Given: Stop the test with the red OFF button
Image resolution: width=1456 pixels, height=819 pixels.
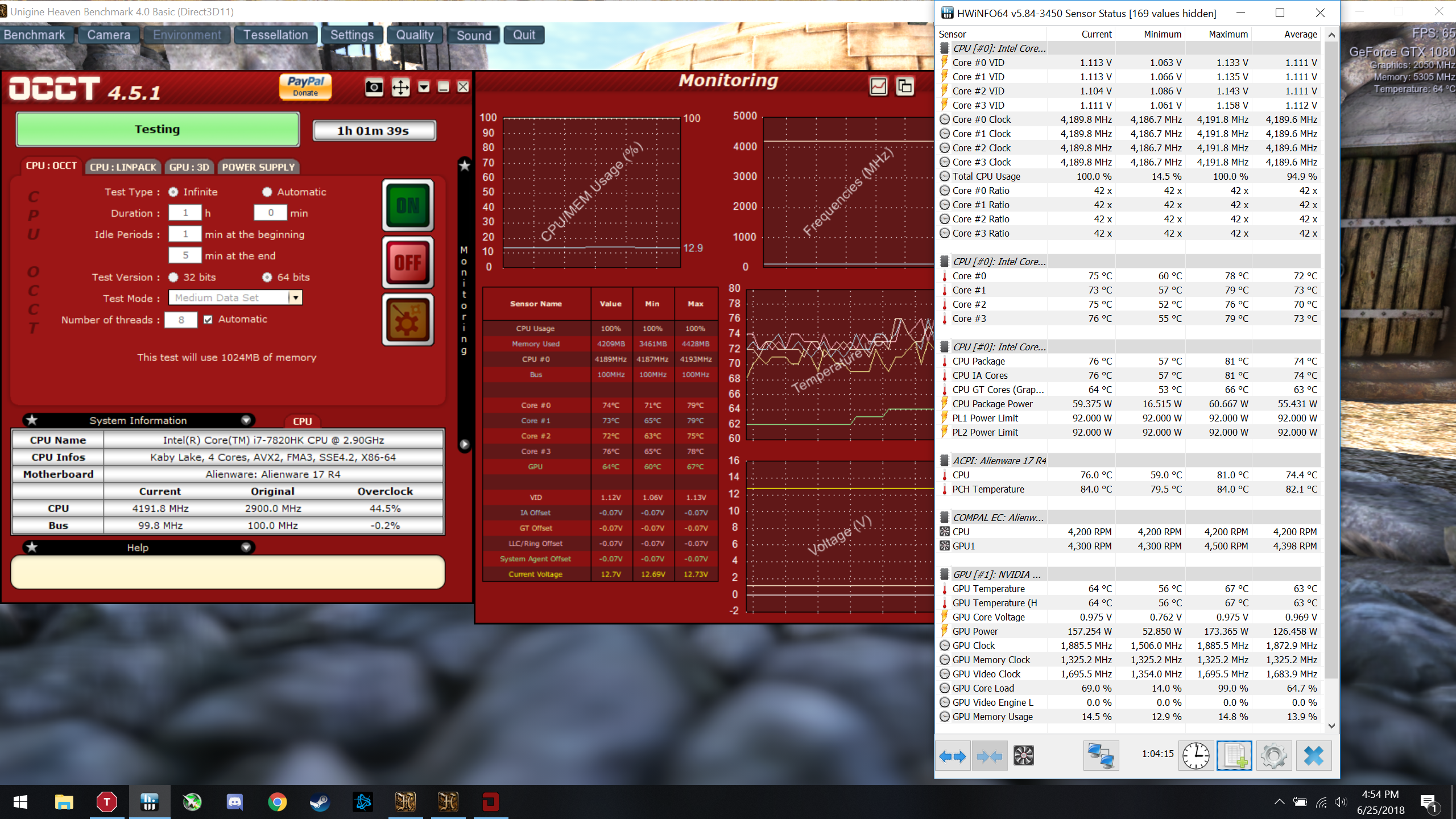Looking at the screenshot, I should click(408, 262).
